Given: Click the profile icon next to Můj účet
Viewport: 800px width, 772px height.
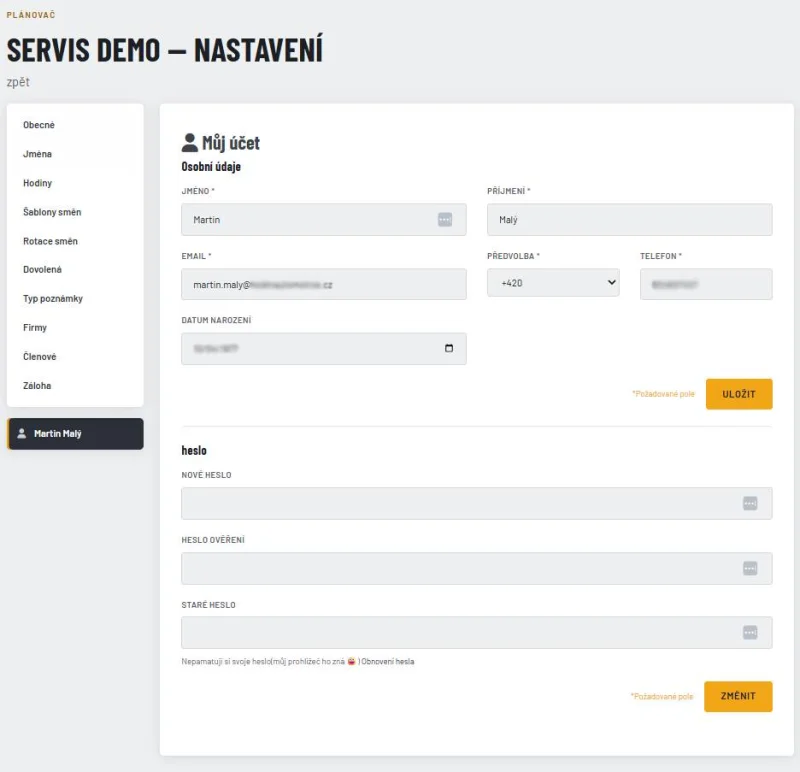Looking at the screenshot, I should (x=190, y=143).
